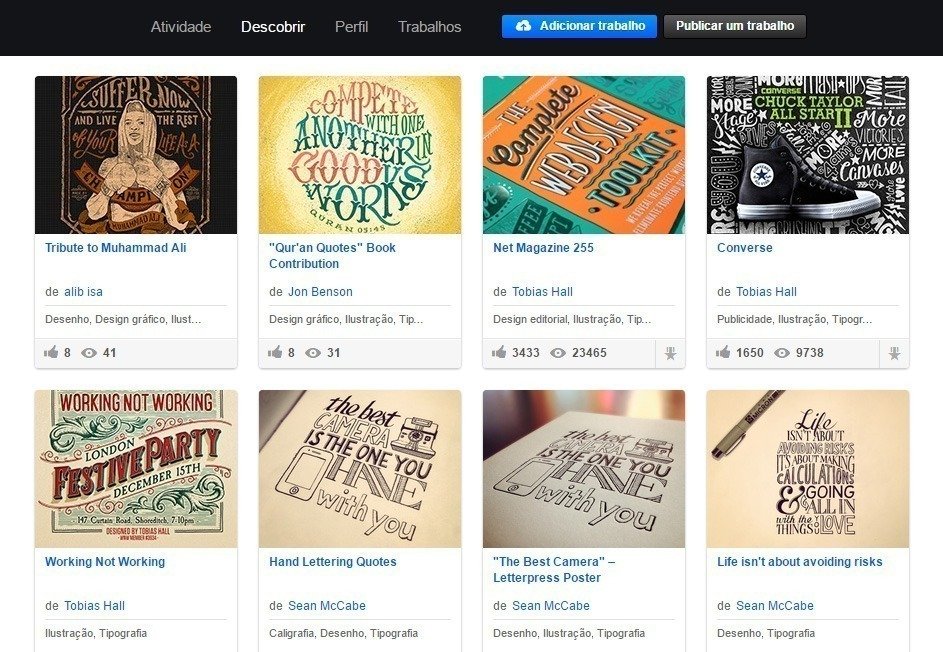Click "Publicidade, Ilustração, Tipogr..." tags text

coord(794,319)
